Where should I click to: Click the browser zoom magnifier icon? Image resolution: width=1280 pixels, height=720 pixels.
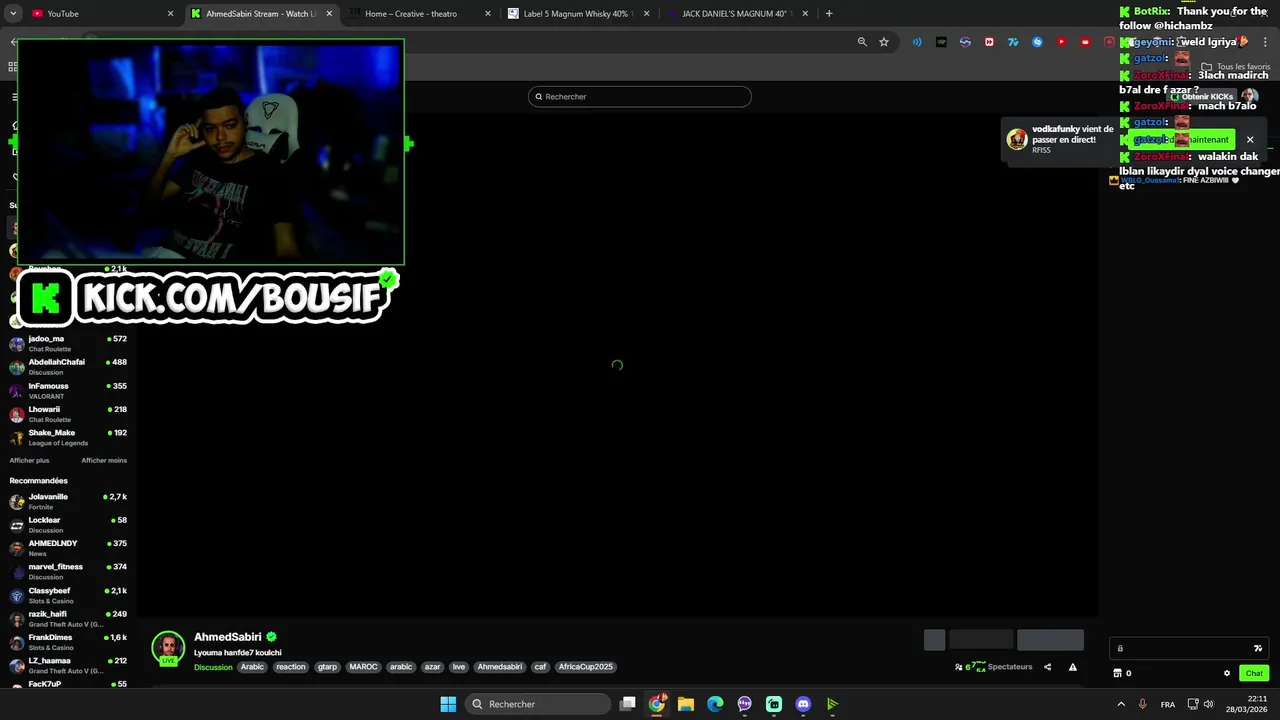[862, 42]
